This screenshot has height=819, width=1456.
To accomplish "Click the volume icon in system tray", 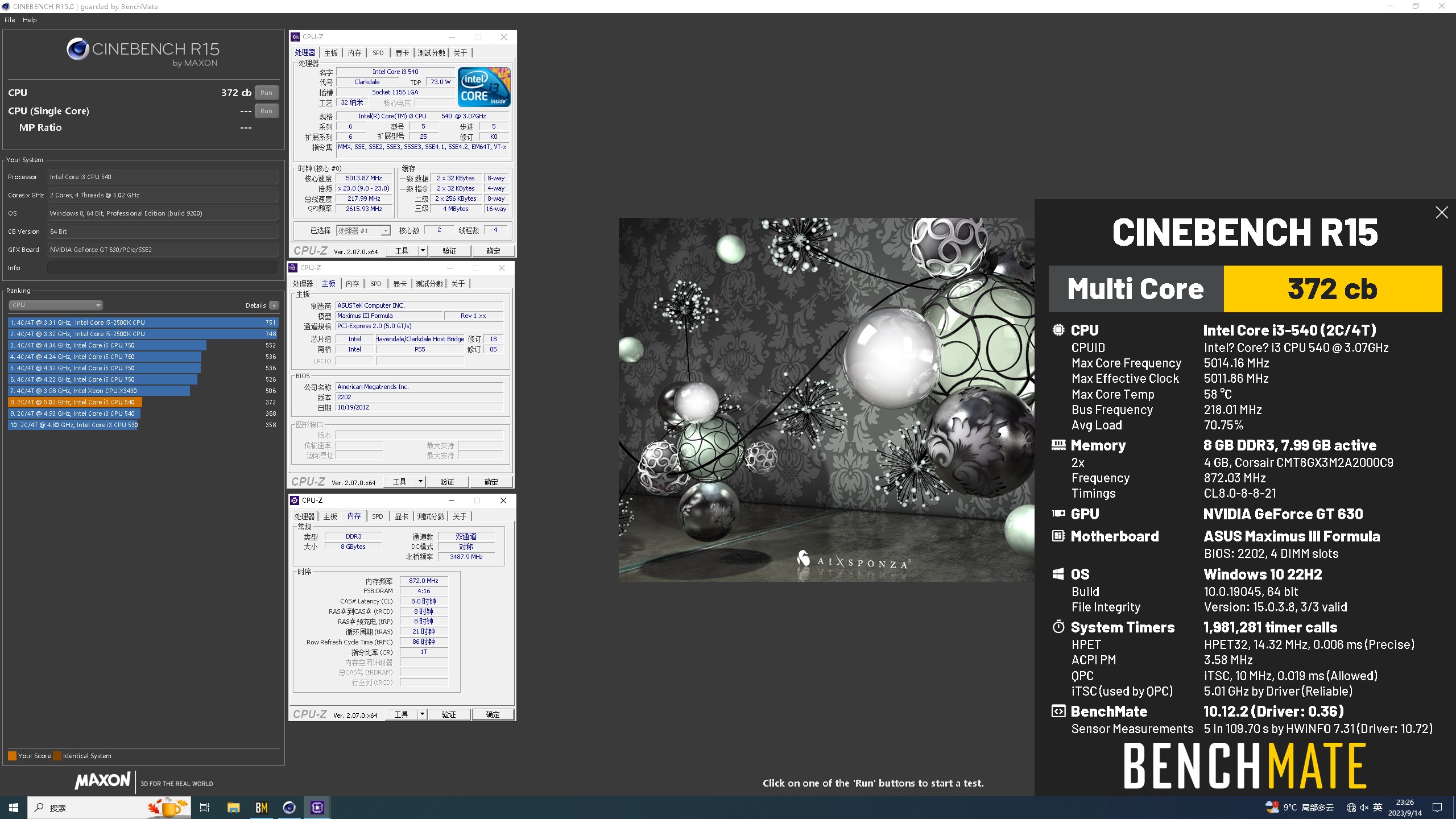I will click(1364, 808).
